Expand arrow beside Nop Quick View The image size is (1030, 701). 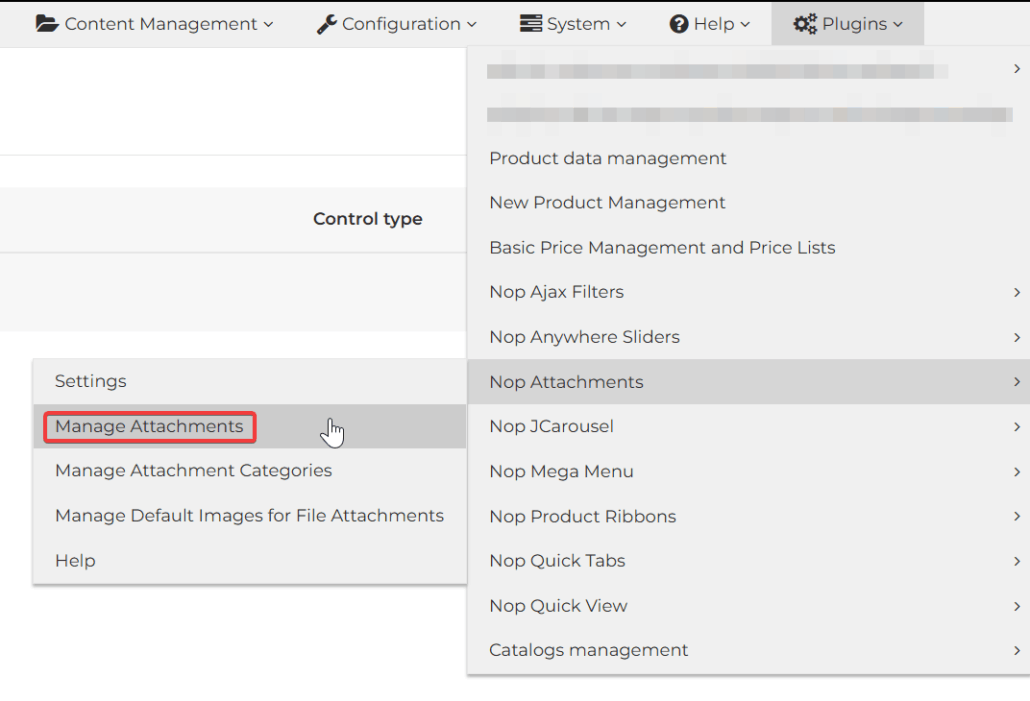pos(1017,606)
